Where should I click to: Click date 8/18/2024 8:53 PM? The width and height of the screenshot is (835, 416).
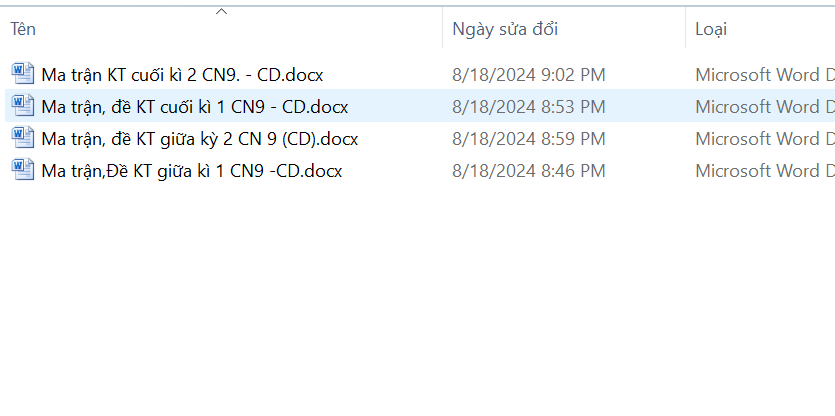tap(529, 107)
